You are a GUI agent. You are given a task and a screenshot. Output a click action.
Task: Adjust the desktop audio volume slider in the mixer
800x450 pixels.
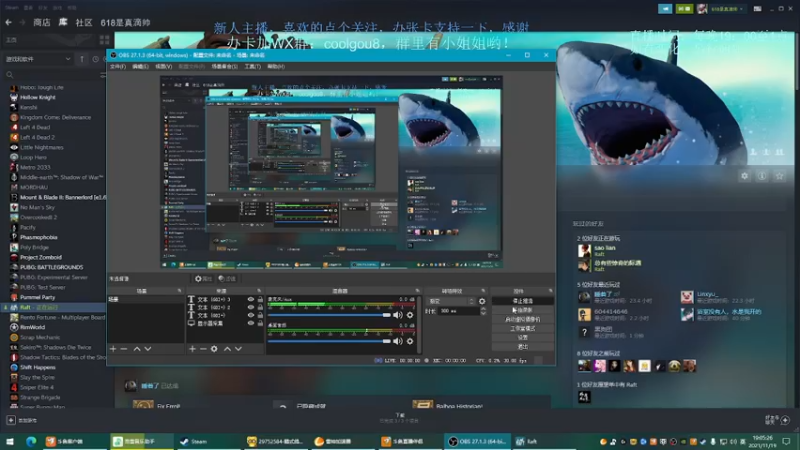point(329,341)
